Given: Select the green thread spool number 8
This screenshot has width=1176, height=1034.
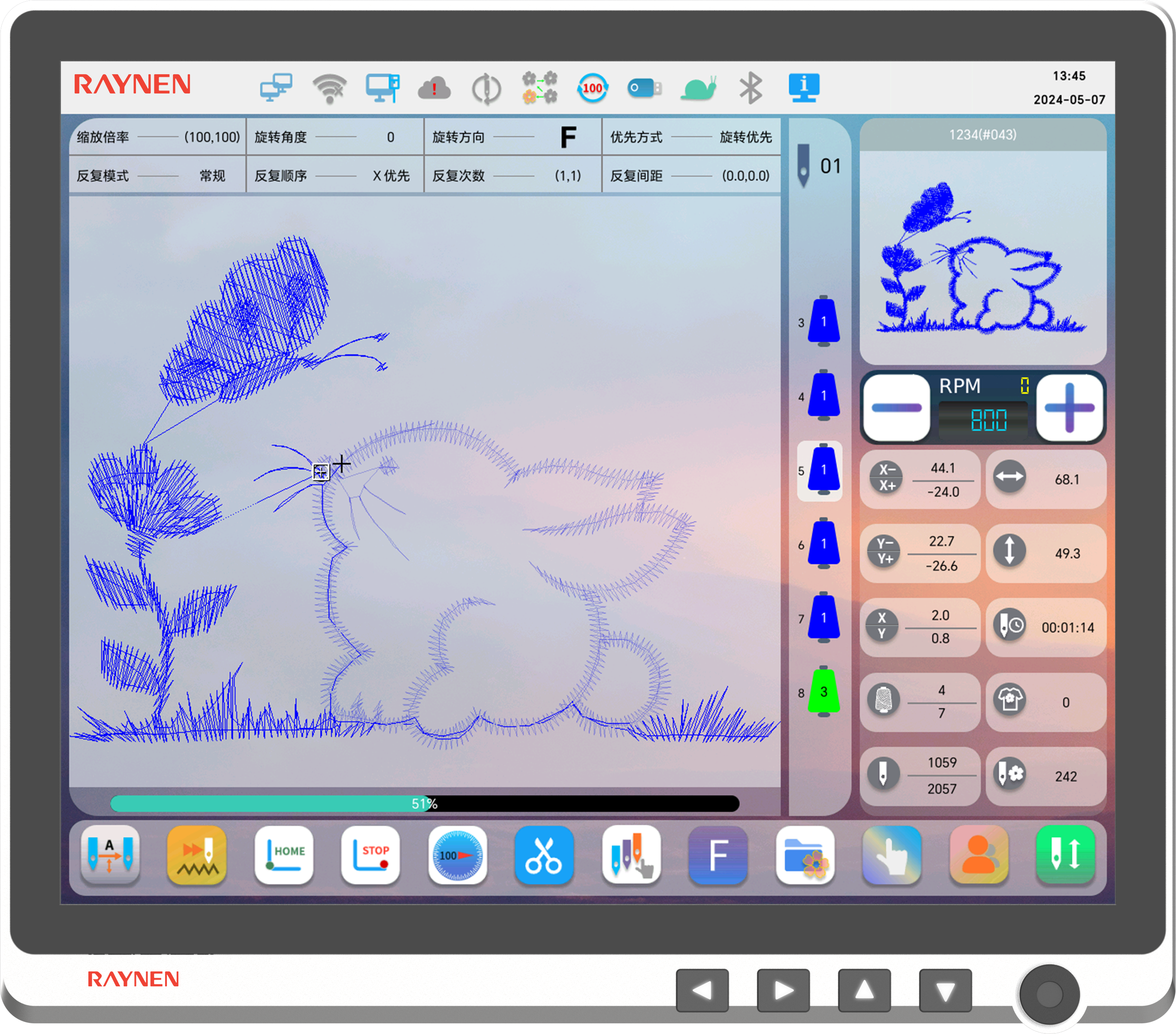Looking at the screenshot, I should (x=823, y=692).
